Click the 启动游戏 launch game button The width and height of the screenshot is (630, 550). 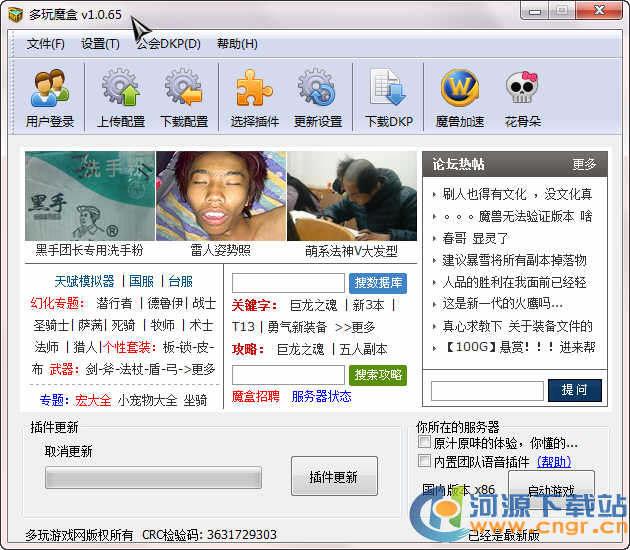coord(551,491)
